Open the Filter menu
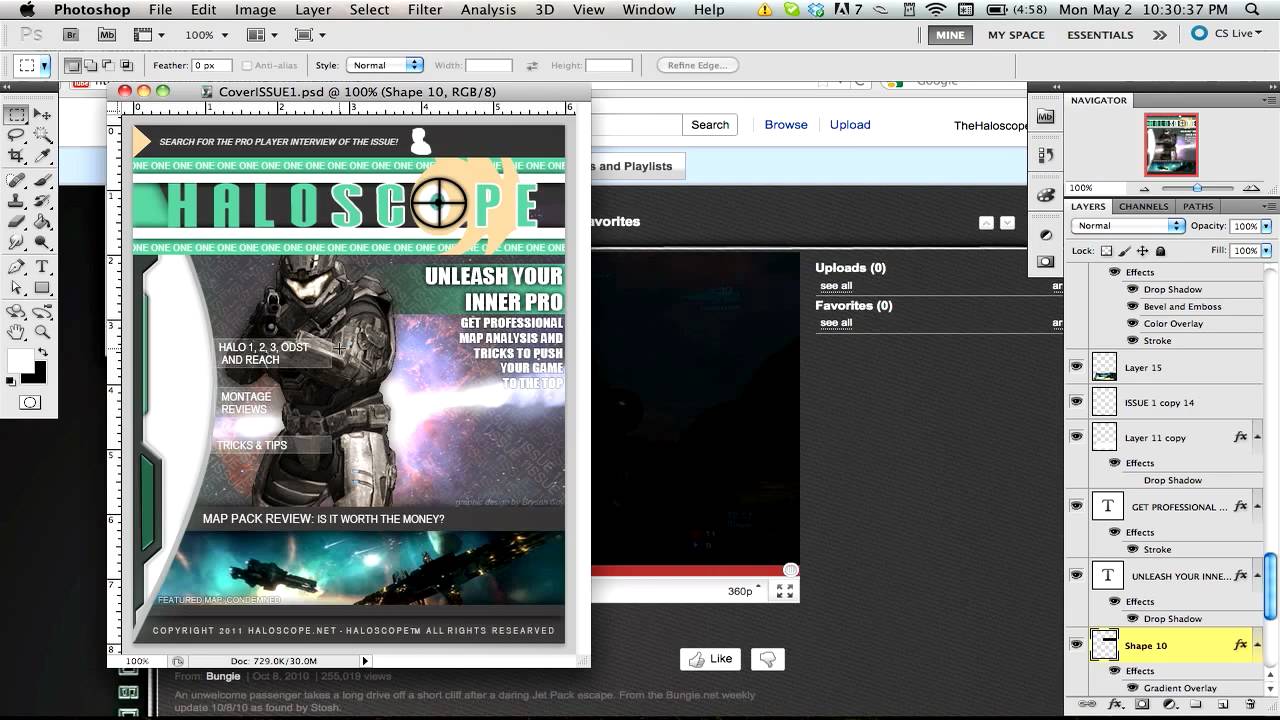The height and width of the screenshot is (720, 1280). [x=425, y=9]
